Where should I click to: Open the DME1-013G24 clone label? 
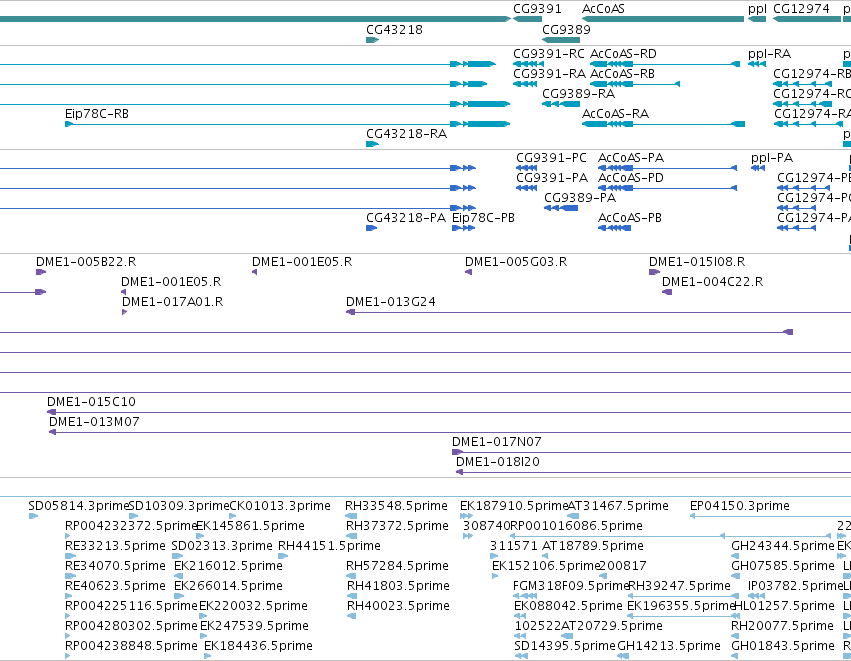(390, 302)
